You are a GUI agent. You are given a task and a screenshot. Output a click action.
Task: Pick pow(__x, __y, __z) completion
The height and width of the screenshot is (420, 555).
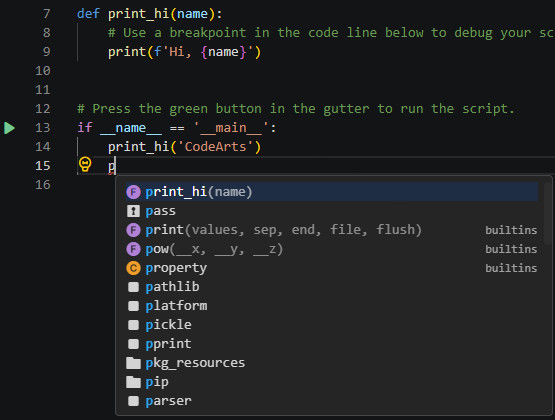coord(332,249)
